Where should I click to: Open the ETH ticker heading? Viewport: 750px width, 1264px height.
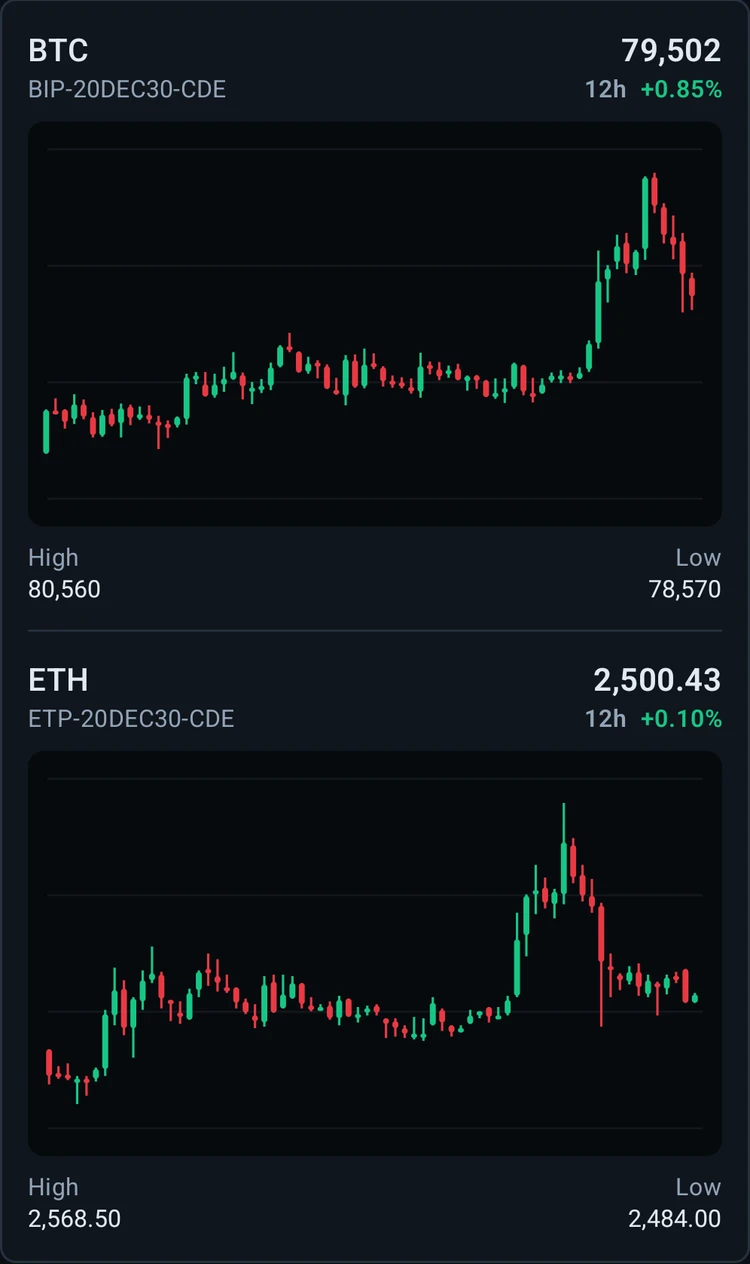point(58,680)
